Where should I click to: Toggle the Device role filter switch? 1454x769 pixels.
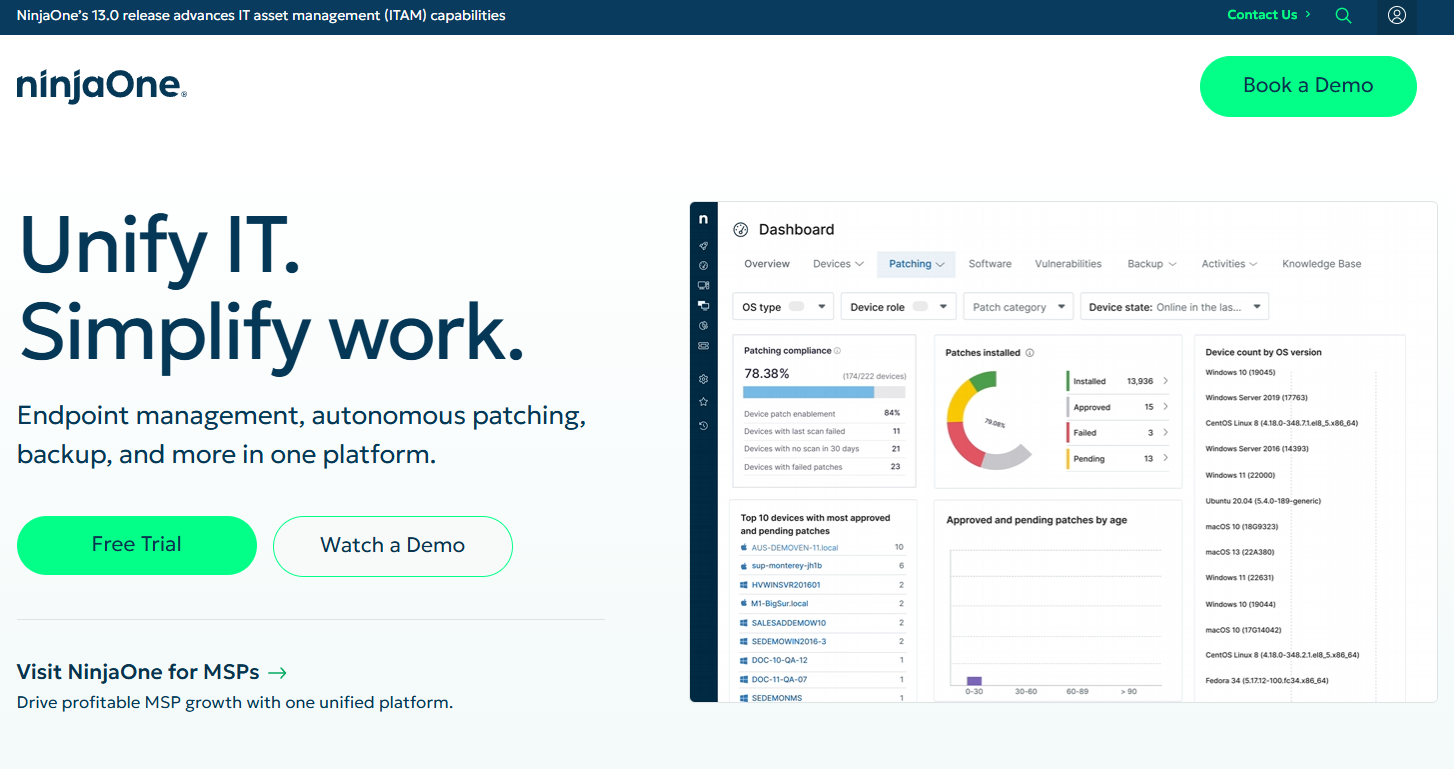tap(920, 307)
